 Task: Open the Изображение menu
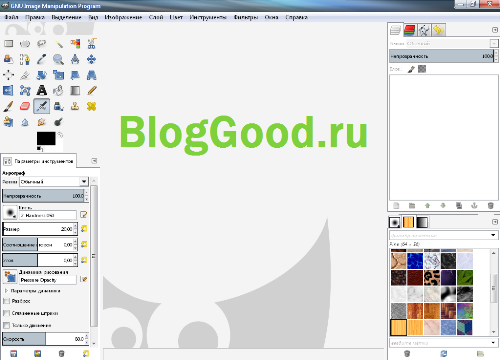point(123,17)
